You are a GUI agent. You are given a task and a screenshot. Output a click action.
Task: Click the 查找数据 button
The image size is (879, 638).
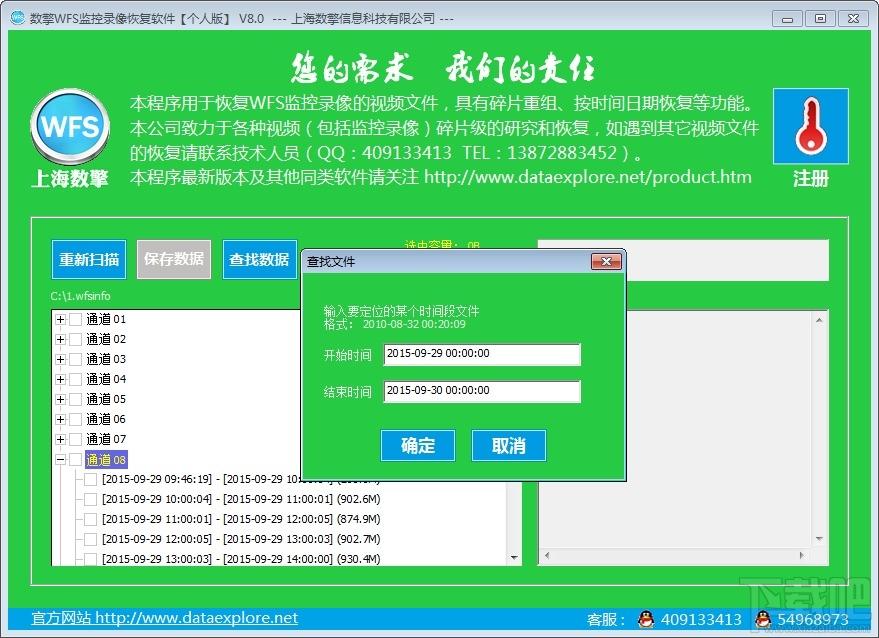tap(260, 259)
